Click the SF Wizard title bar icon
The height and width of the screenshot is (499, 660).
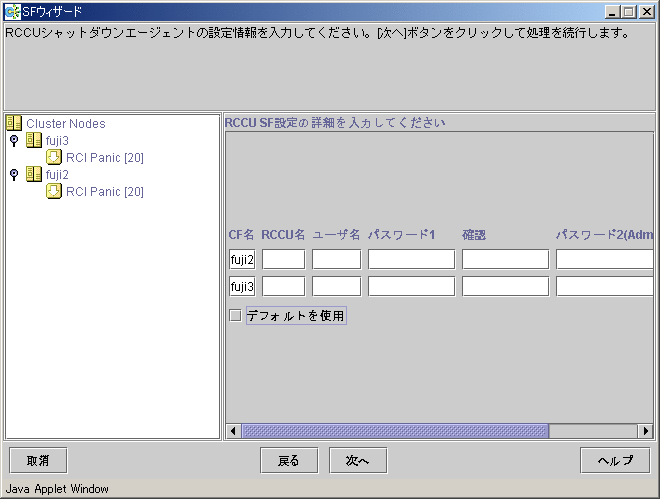[x=12, y=12]
